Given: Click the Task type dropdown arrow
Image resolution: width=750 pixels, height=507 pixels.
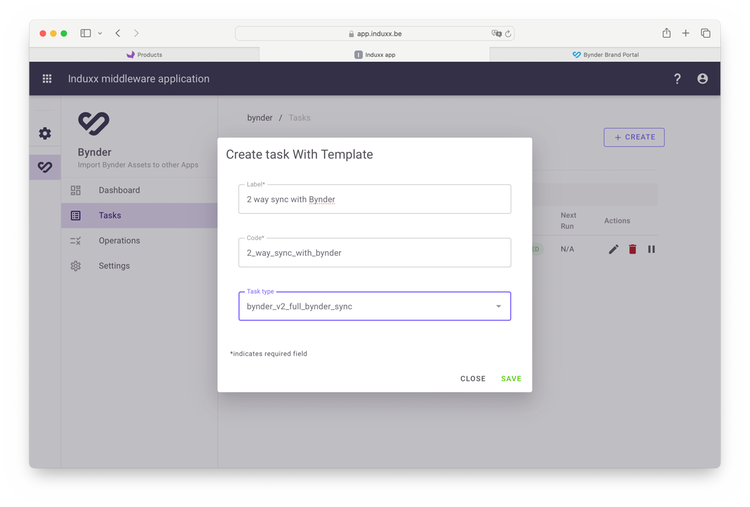Looking at the screenshot, I should [498, 306].
